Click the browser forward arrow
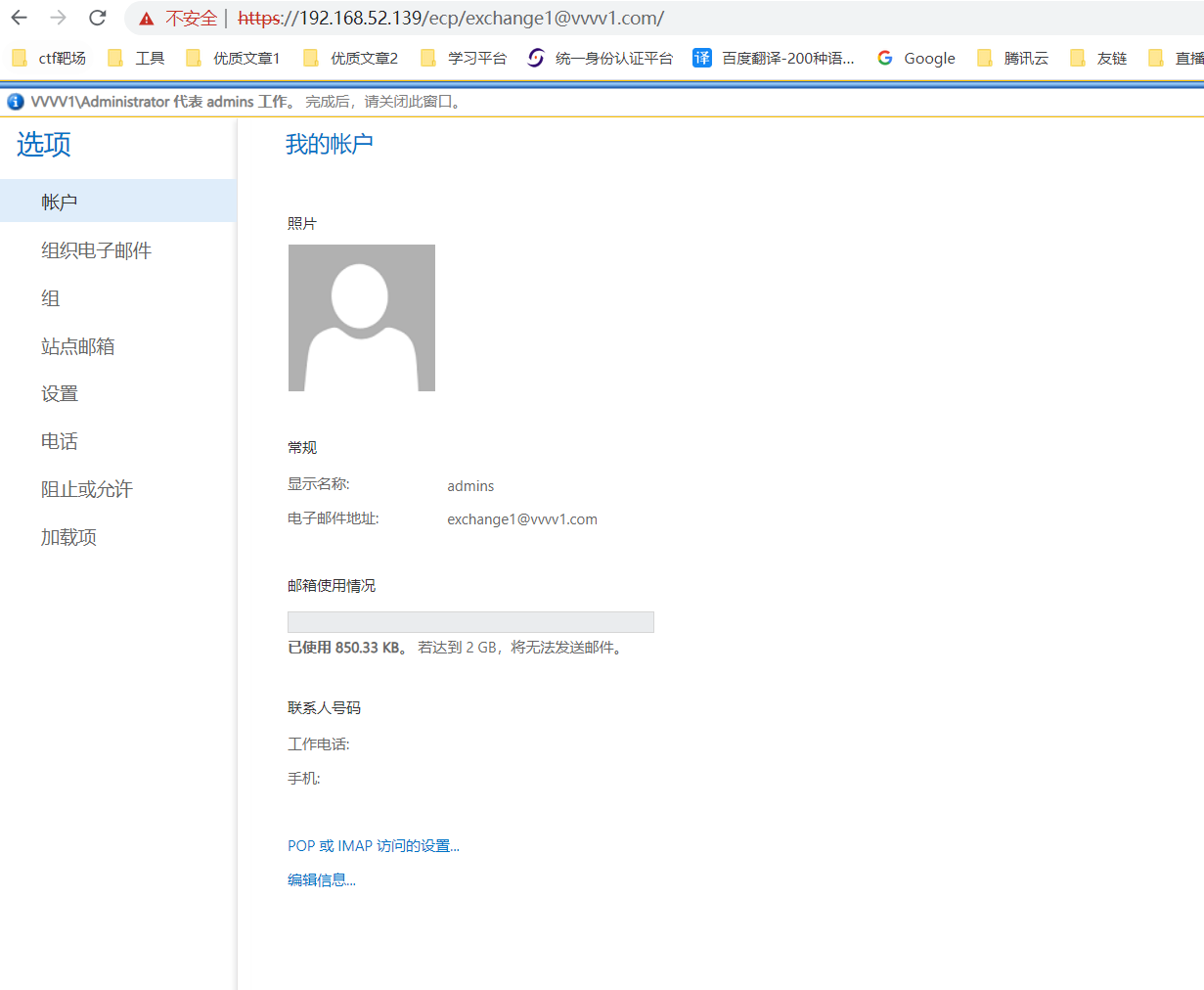The height and width of the screenshot is (990, 1204). point(59,18)
